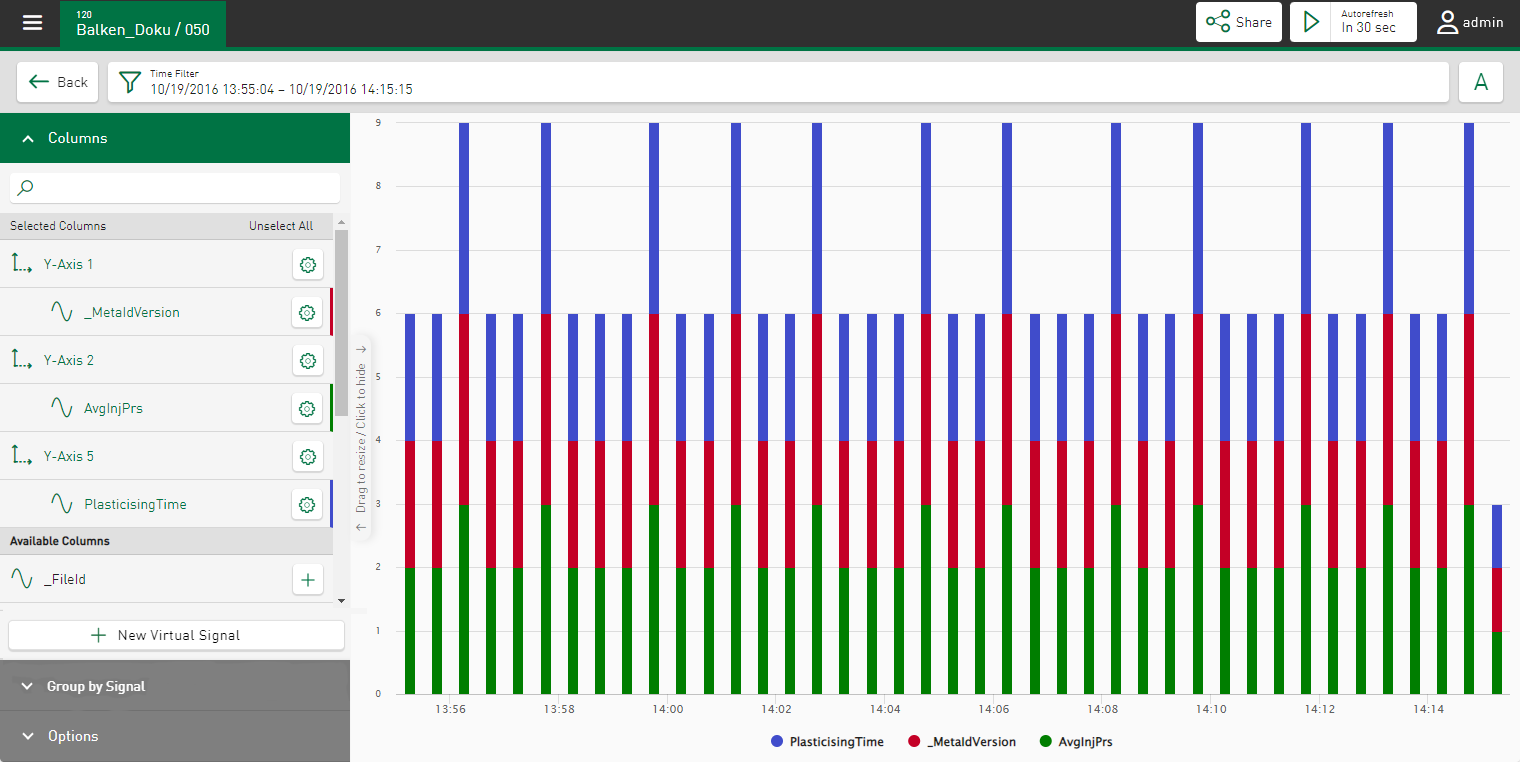Expand the Options section
Screen dimensions: 1520x762
(x=175, y=736)
